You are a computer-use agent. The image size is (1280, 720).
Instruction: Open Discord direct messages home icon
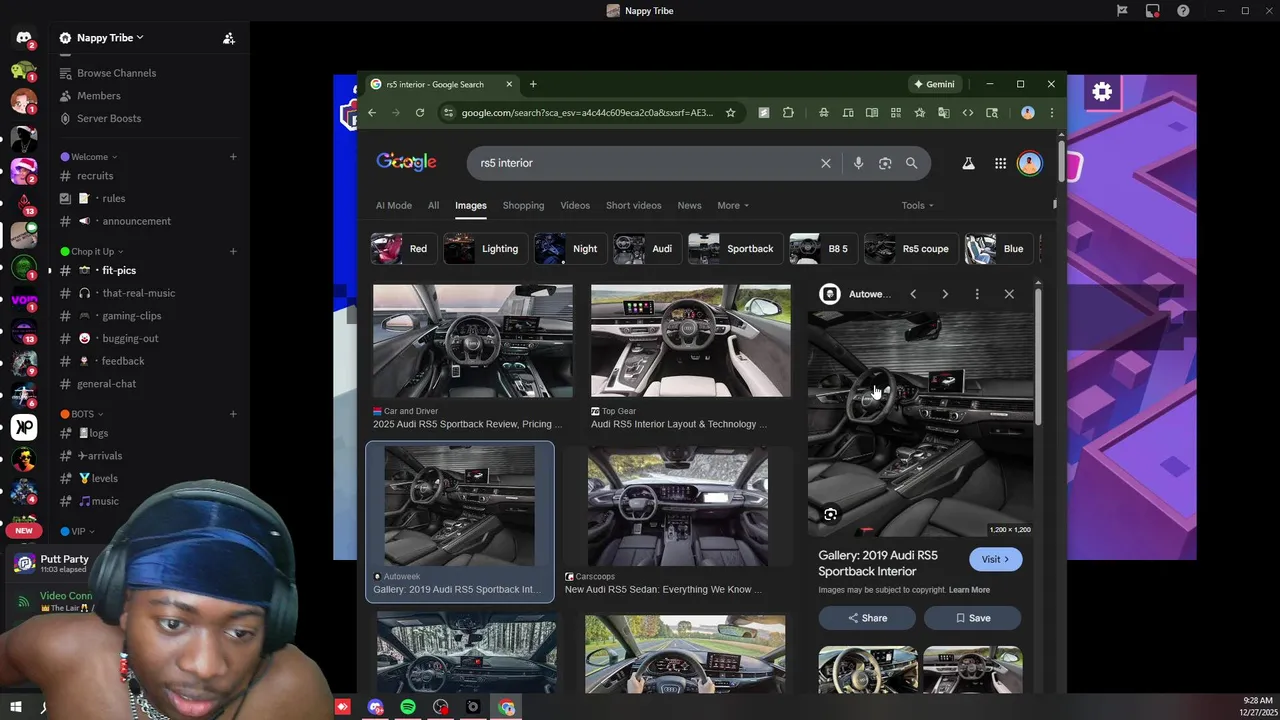click(x=24, y=38)
